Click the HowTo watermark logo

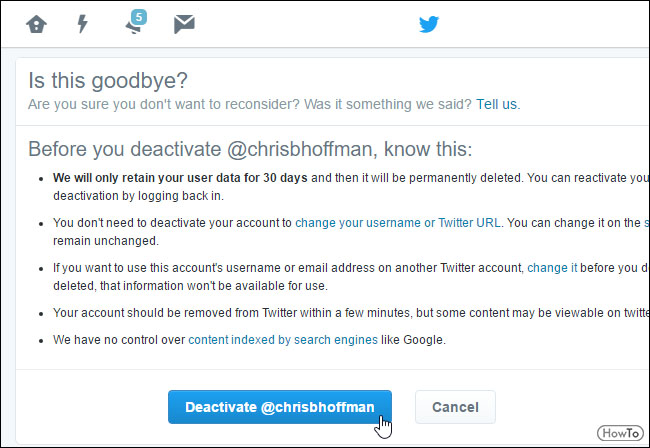[x=620, y=433]
